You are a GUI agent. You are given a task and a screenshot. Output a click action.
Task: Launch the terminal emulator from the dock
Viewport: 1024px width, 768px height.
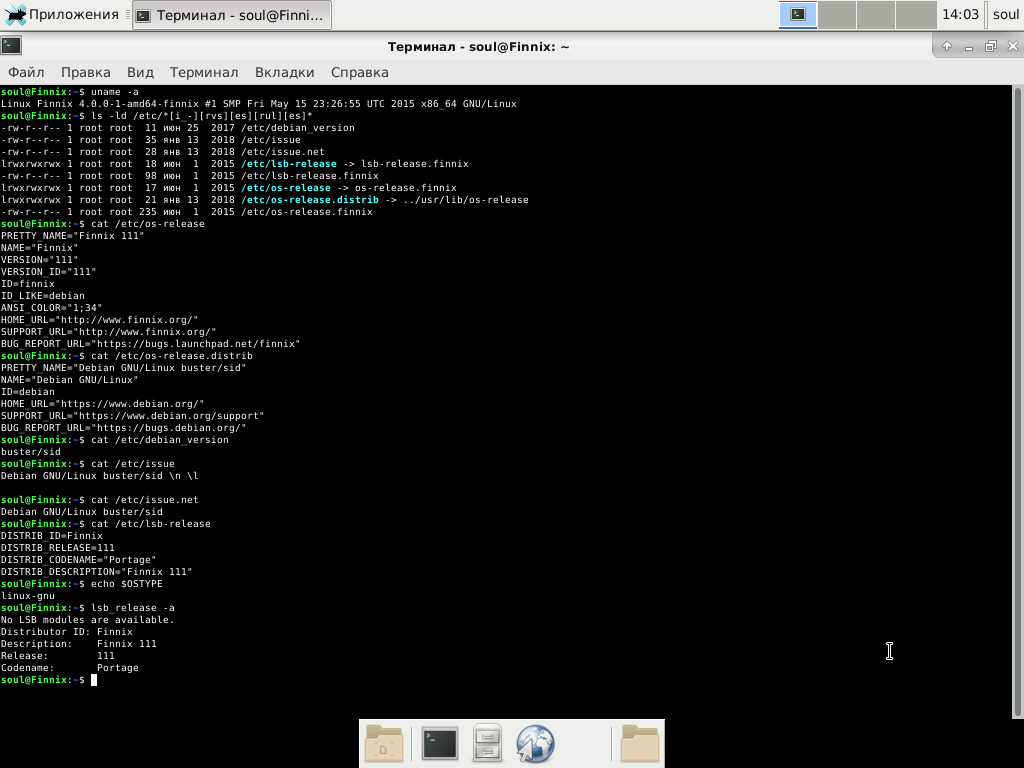coord(440,743)
